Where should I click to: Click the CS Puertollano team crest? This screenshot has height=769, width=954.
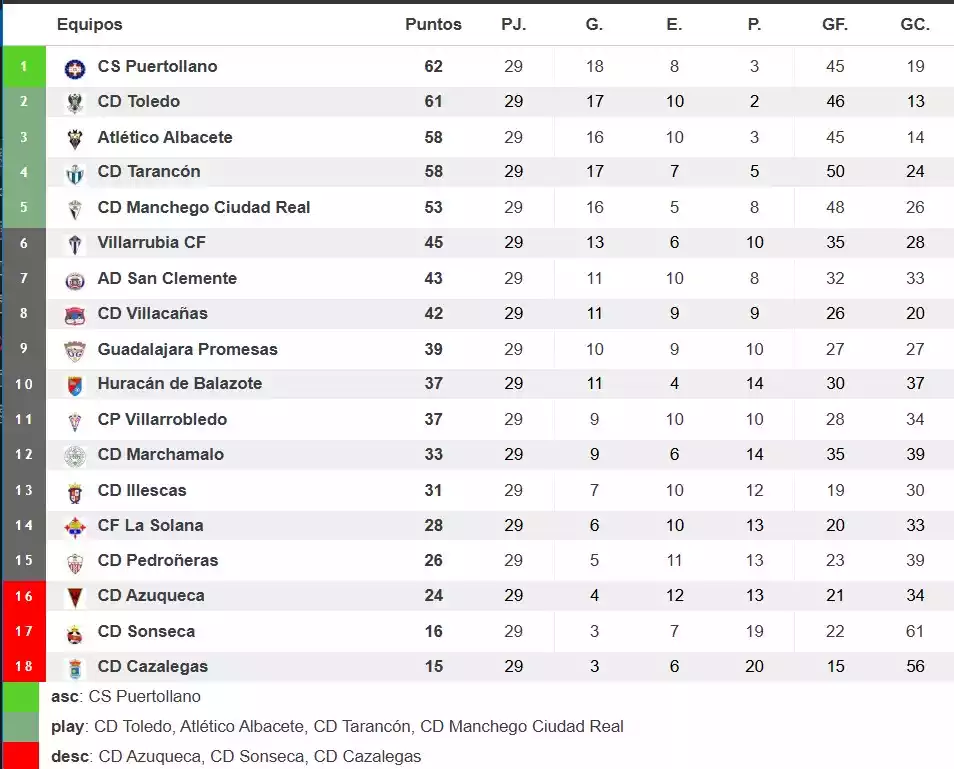coord(75,68)
